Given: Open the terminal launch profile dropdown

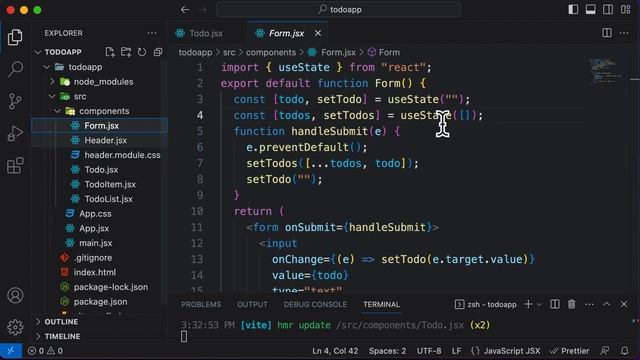Looking at the screenshot, I should [539, 304].
